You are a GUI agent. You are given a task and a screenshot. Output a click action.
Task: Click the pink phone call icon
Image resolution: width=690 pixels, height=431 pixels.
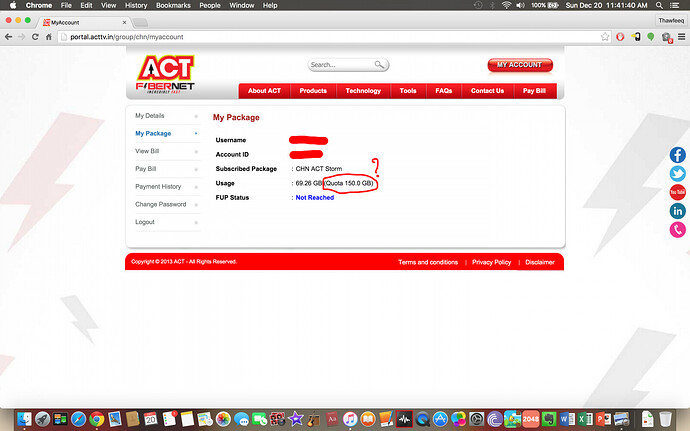[678, 229]
